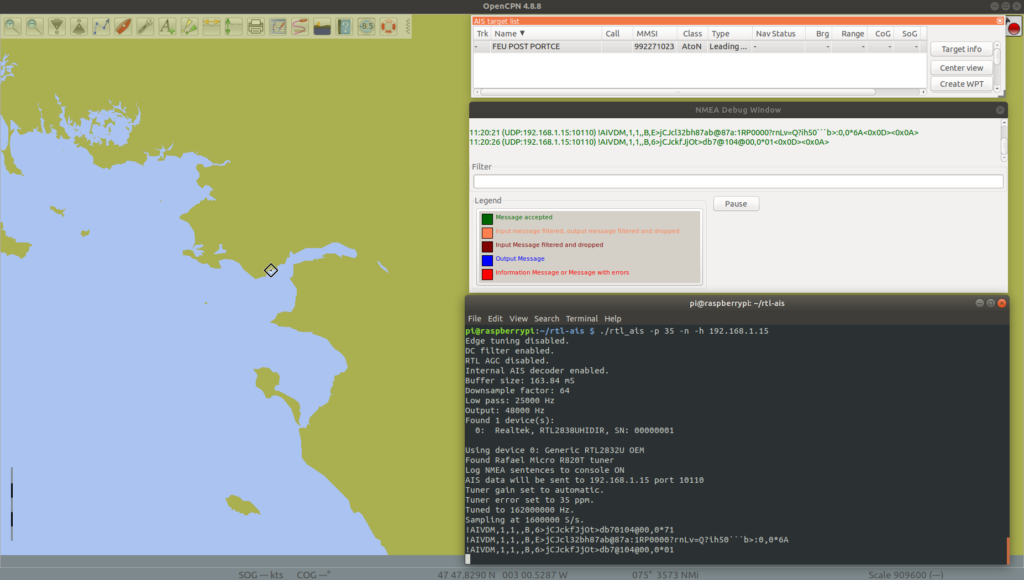Open the Terminal menu in terminal window
This screenshot has width=1024, height=580.
tap(581, 319)
